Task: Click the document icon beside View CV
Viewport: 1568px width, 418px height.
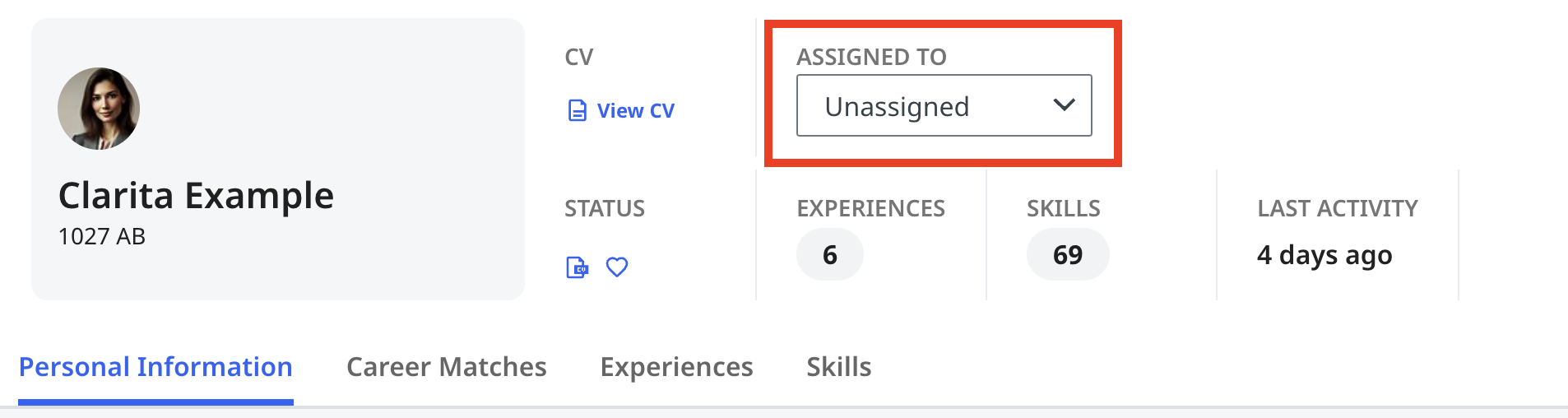Action: [x=578, y=110]
